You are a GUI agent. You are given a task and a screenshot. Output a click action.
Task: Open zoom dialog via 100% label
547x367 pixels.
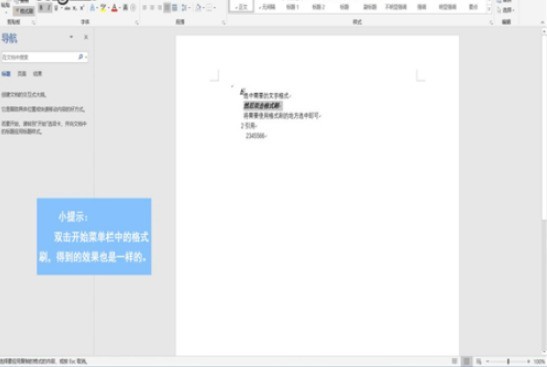(x=539, y=361)
